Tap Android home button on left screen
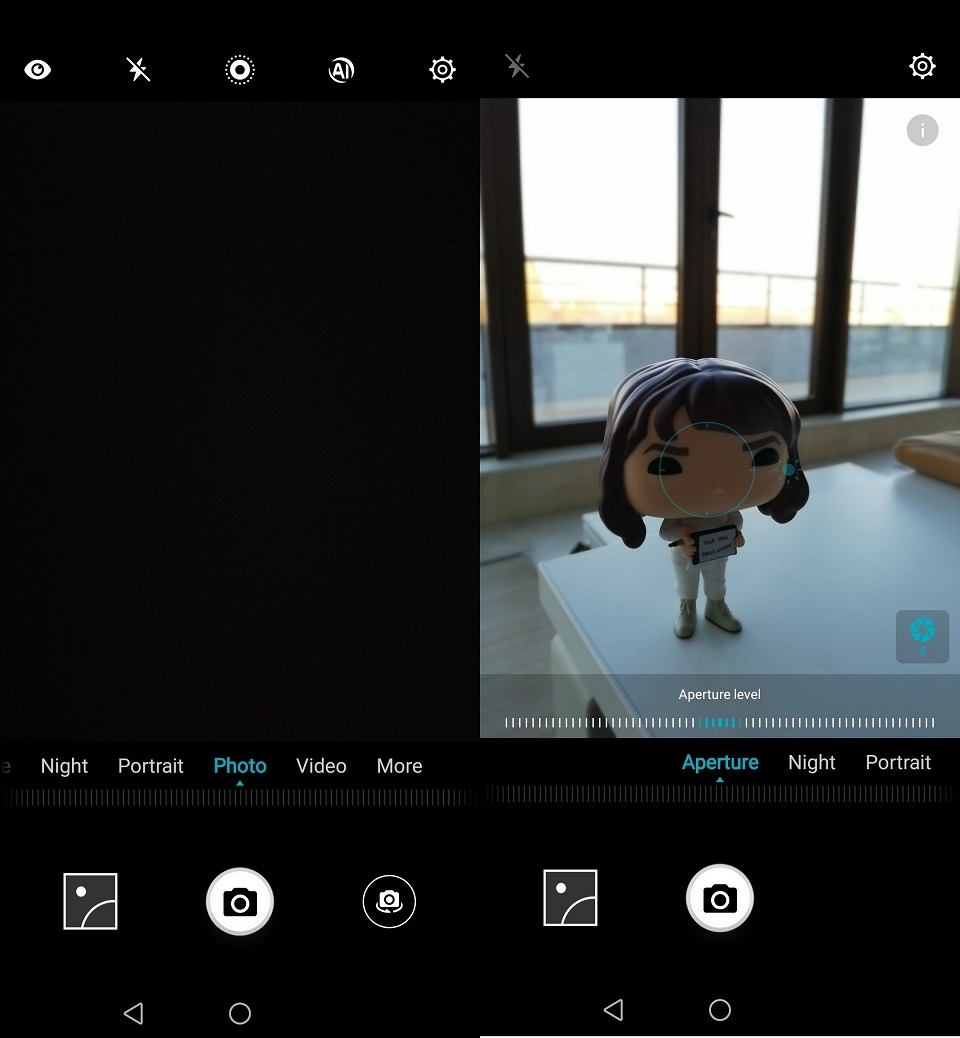 pos(240,1013)
